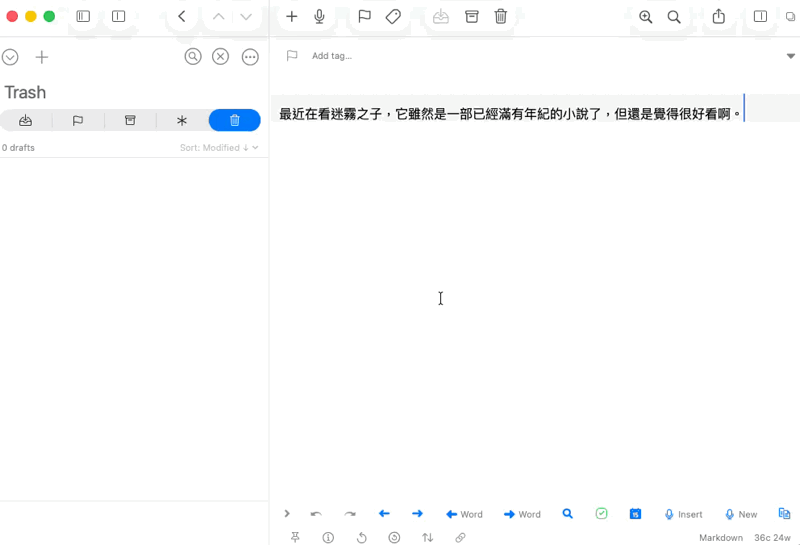Open the draft info icon in the bottom bar
800x545 pixels.
pyautogui.click(x=328, y=537)
